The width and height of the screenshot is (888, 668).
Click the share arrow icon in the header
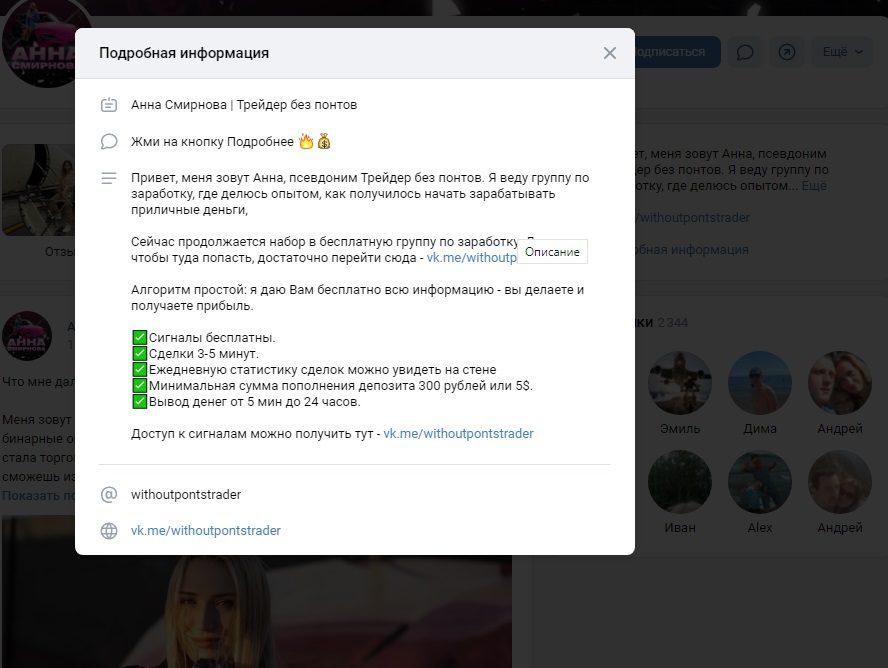(790, 51)
